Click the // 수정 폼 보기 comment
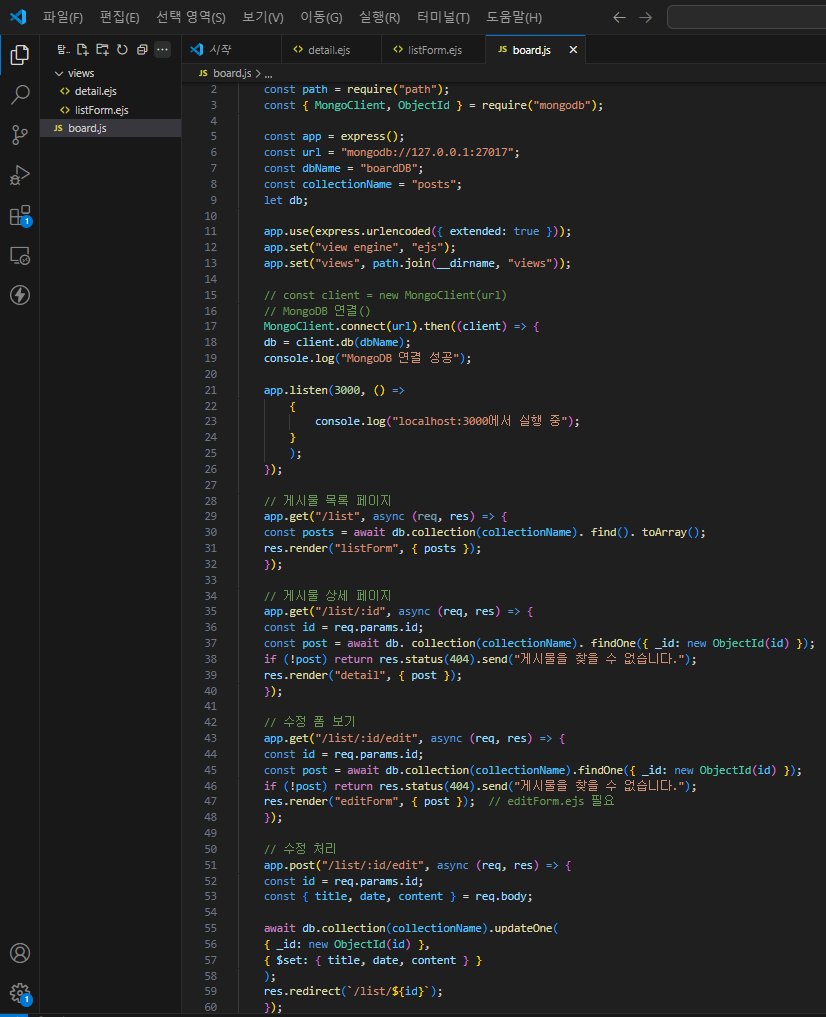The height and width of the screenshot is (1017, 826). [x=309, y=722]
